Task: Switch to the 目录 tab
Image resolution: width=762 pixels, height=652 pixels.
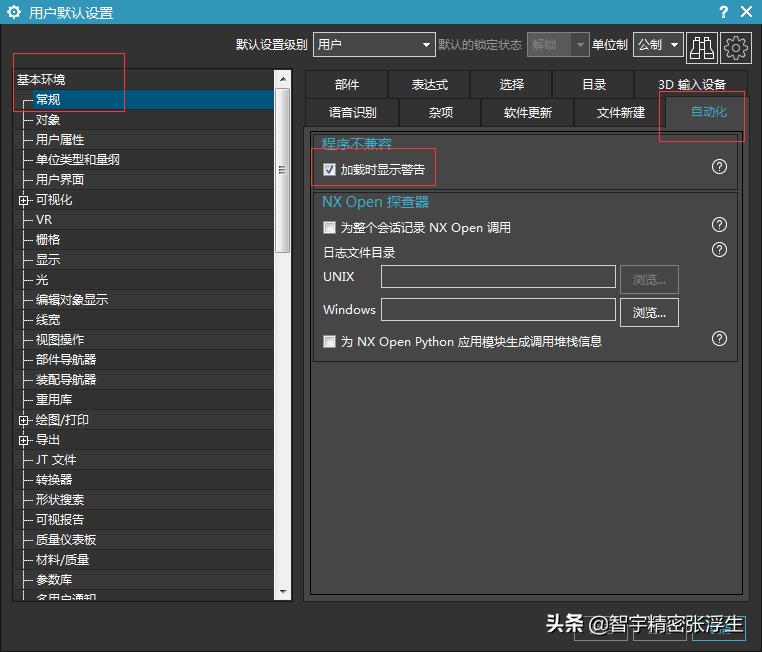Action: [x=593, y=85]
